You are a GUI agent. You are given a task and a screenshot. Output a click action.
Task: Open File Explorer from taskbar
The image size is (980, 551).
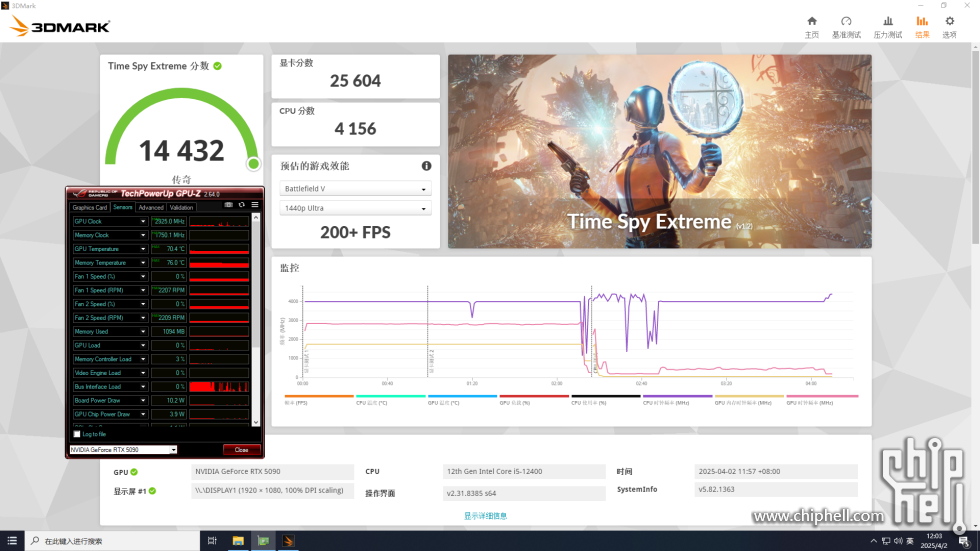(238, 541)
